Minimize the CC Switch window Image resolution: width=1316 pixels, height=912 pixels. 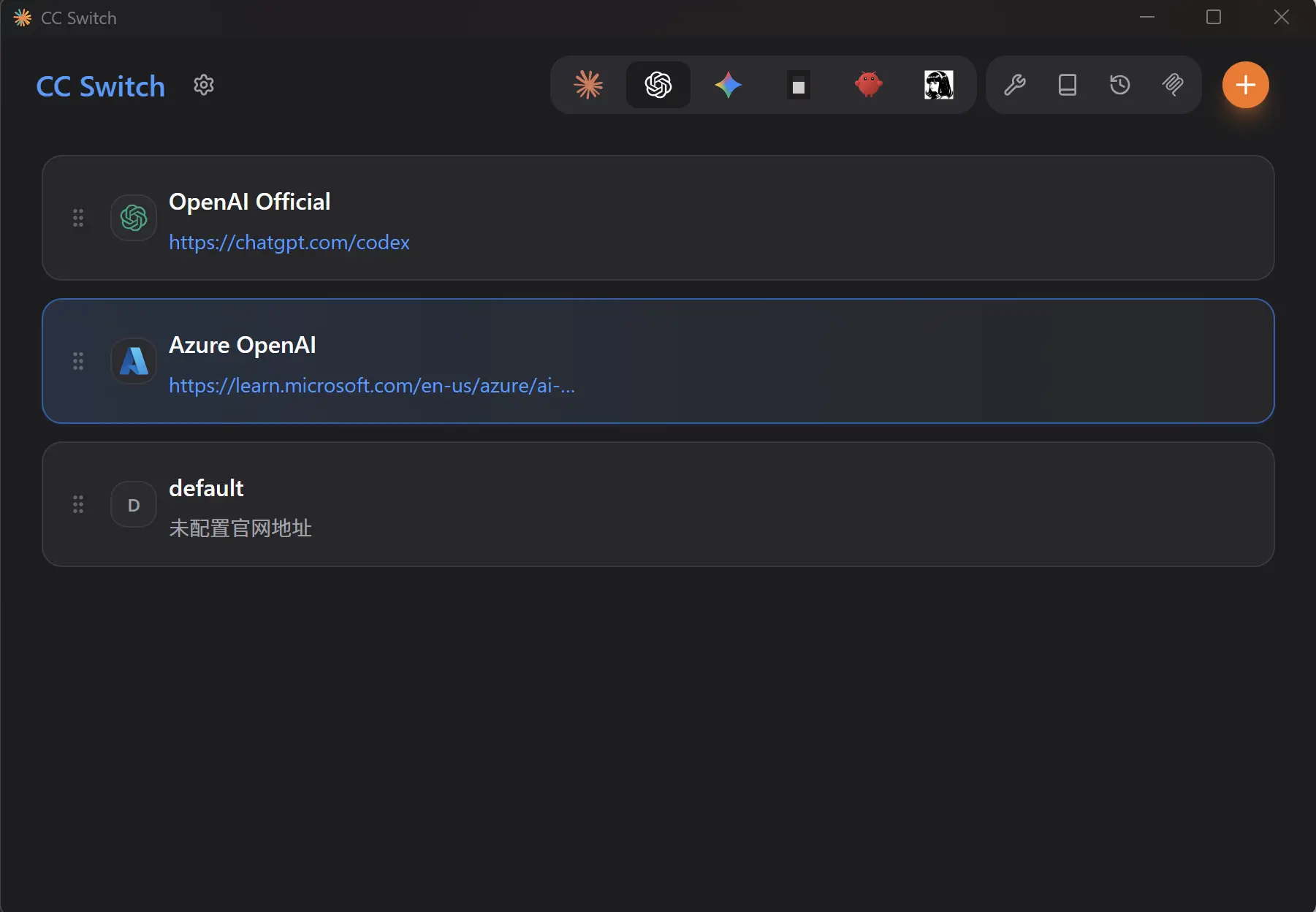pos(1147,17)
